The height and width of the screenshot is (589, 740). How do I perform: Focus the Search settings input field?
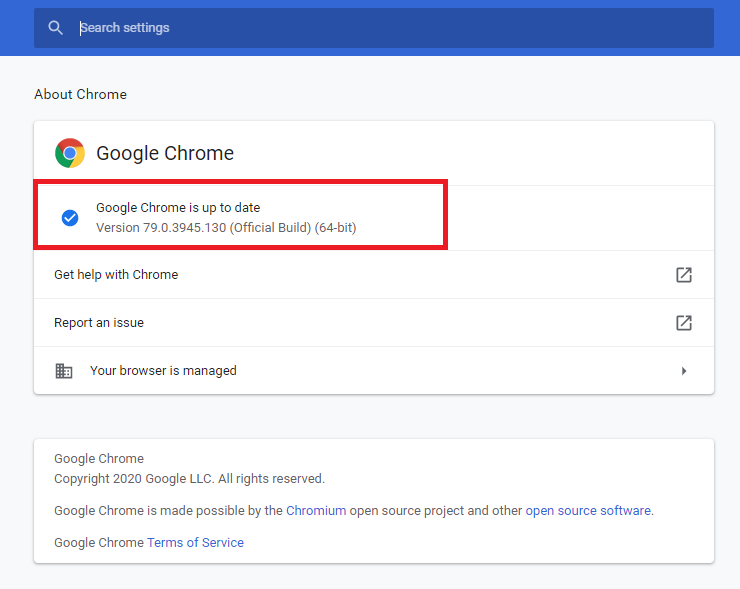tap(374, 28)
